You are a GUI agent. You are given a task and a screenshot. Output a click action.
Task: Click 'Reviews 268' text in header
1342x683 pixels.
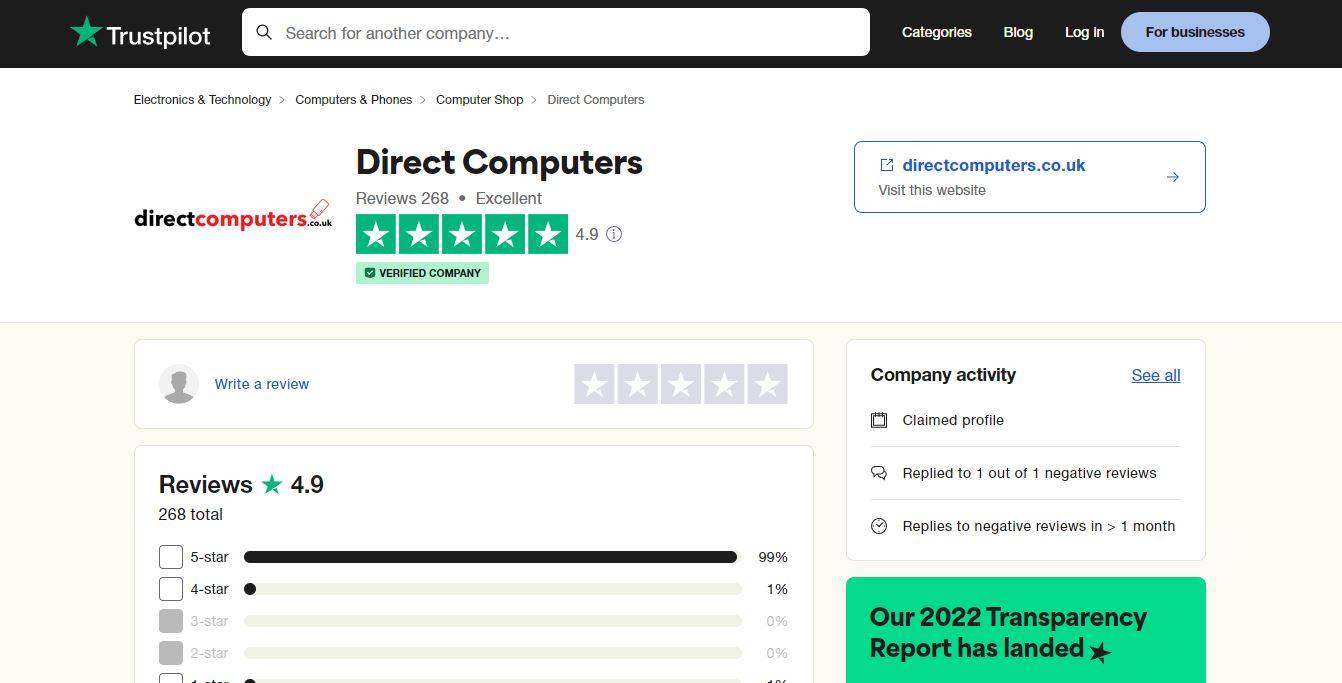(402, 199)
